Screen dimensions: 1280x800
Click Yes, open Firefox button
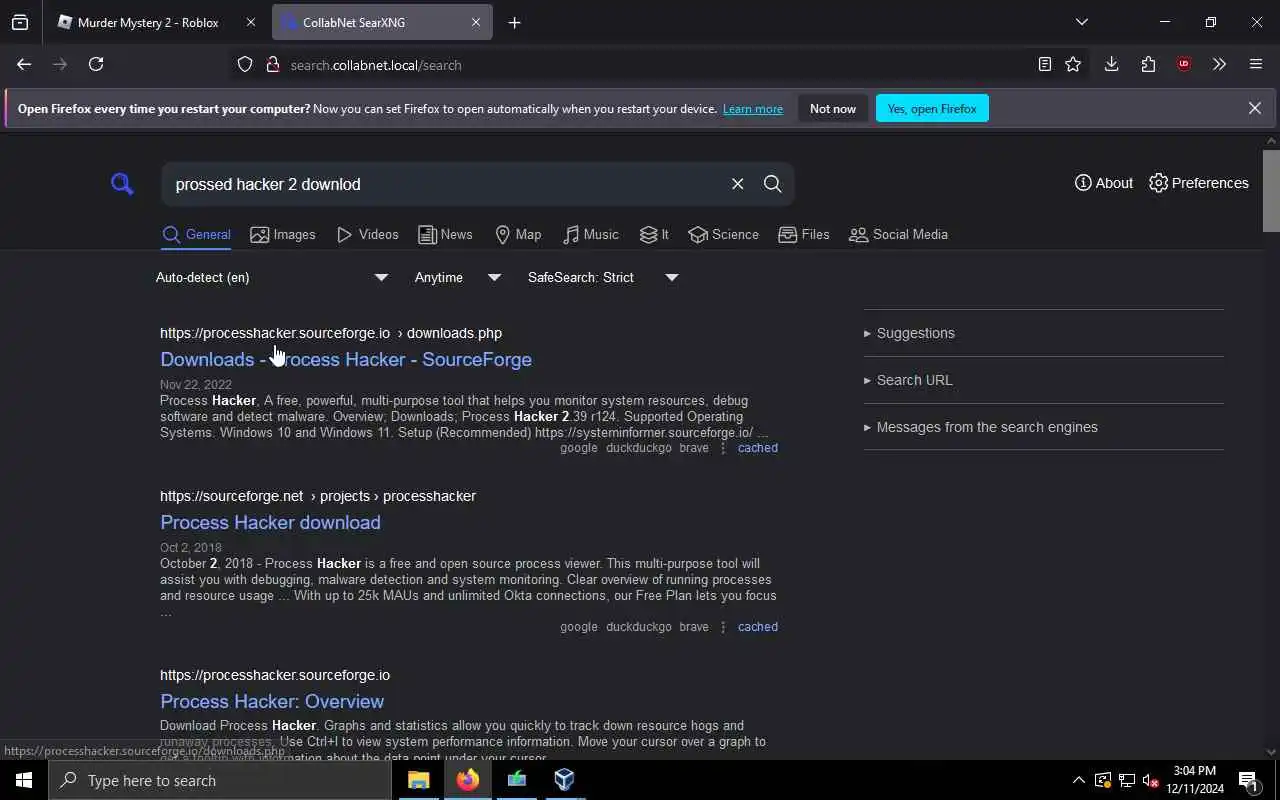pos(932,109)
